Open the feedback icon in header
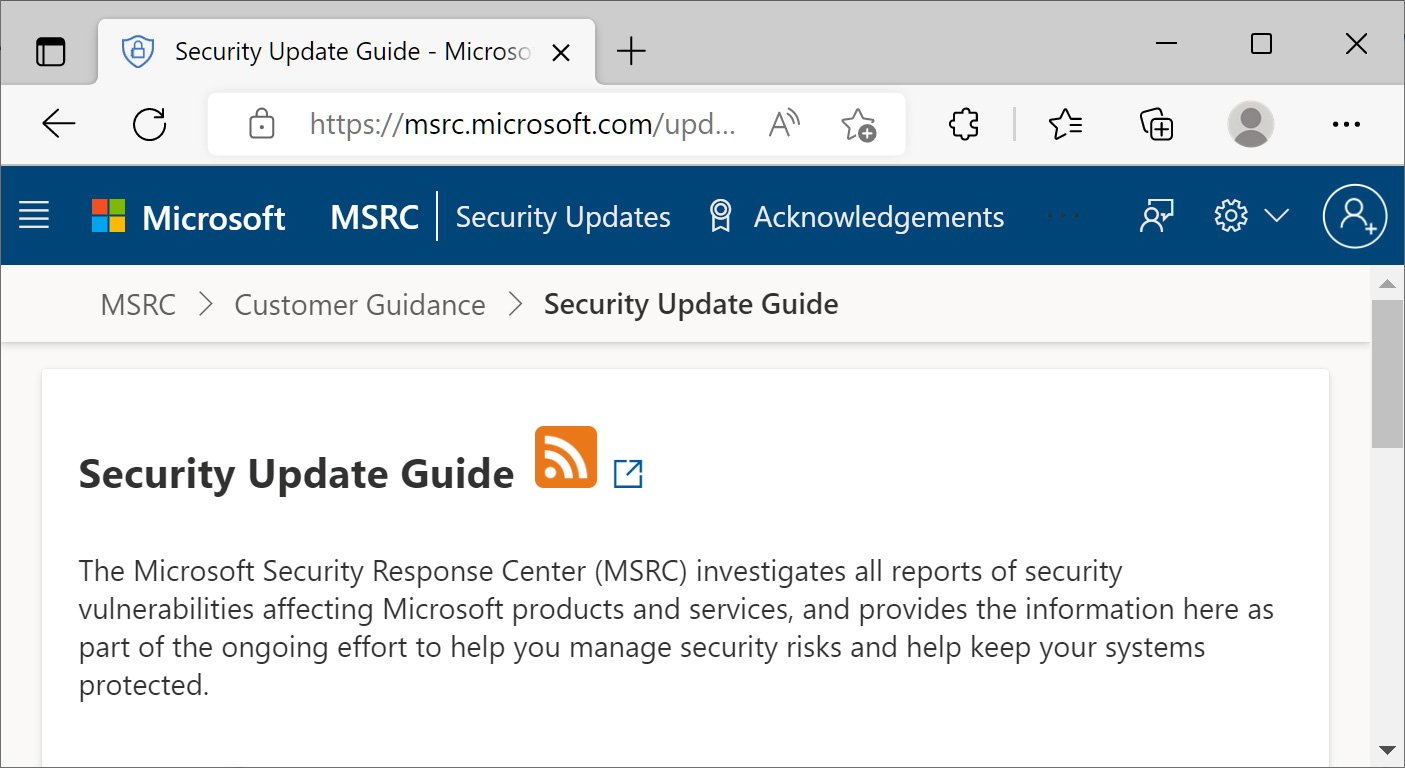This screenshot has height=768, width=1405. (1156, 215)
